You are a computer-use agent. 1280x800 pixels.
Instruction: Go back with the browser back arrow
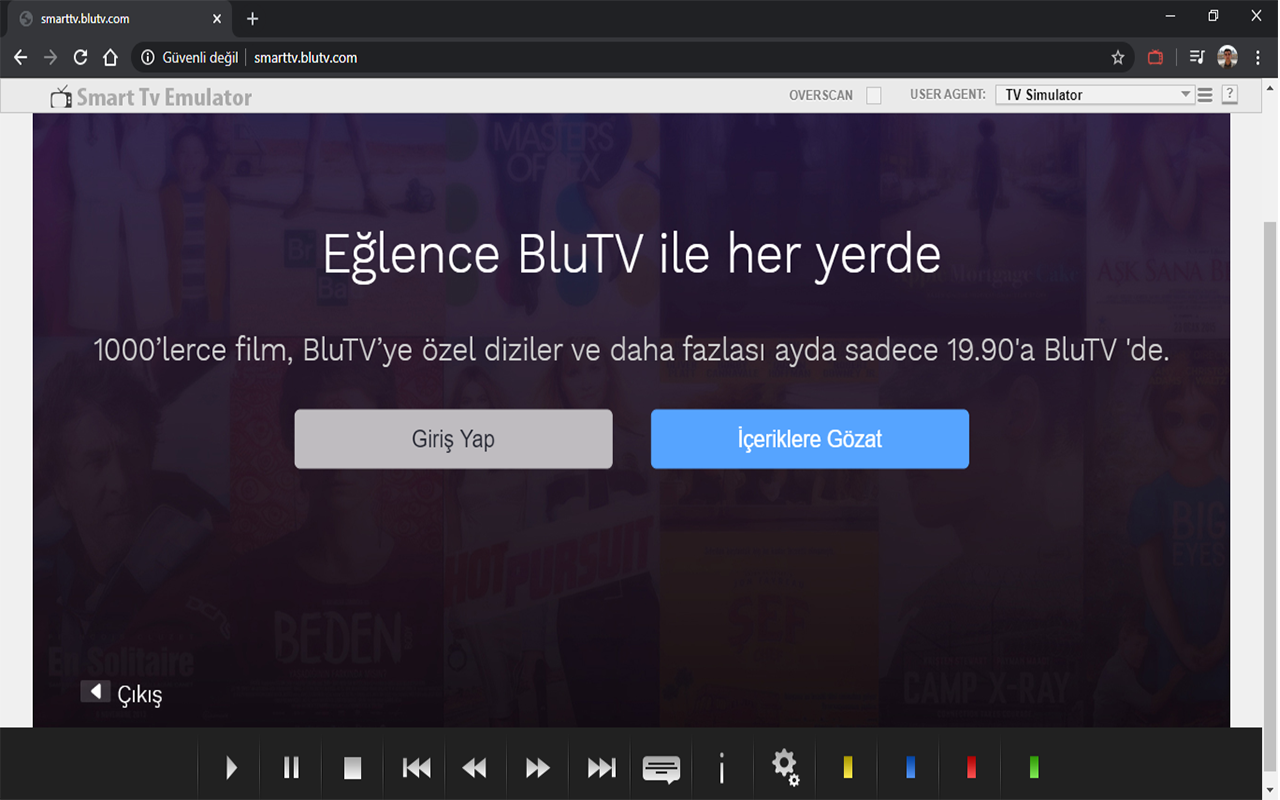(20, 58)
